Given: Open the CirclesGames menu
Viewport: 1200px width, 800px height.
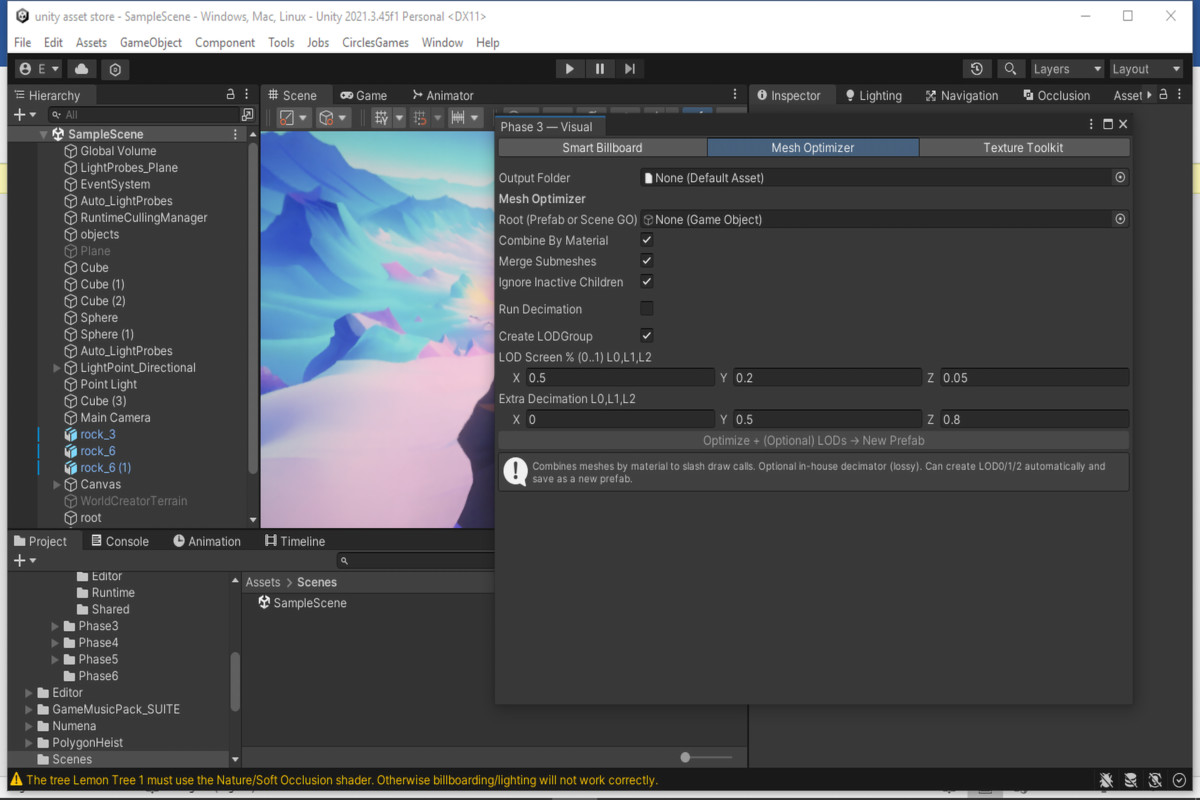Looking at the screenshot, I should coord(375,42).
